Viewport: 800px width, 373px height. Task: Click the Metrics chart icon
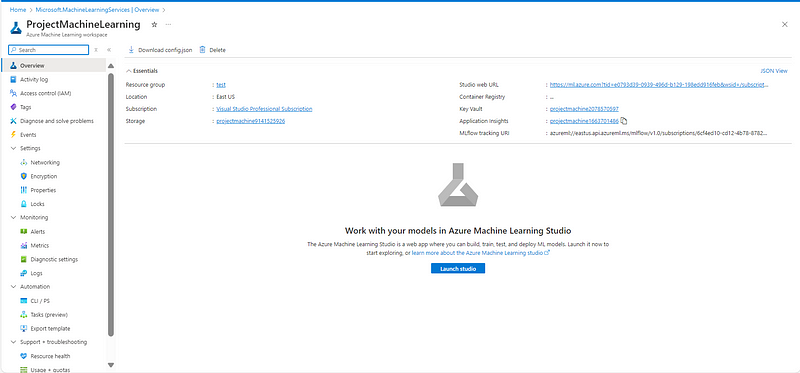tap(23, 245)
